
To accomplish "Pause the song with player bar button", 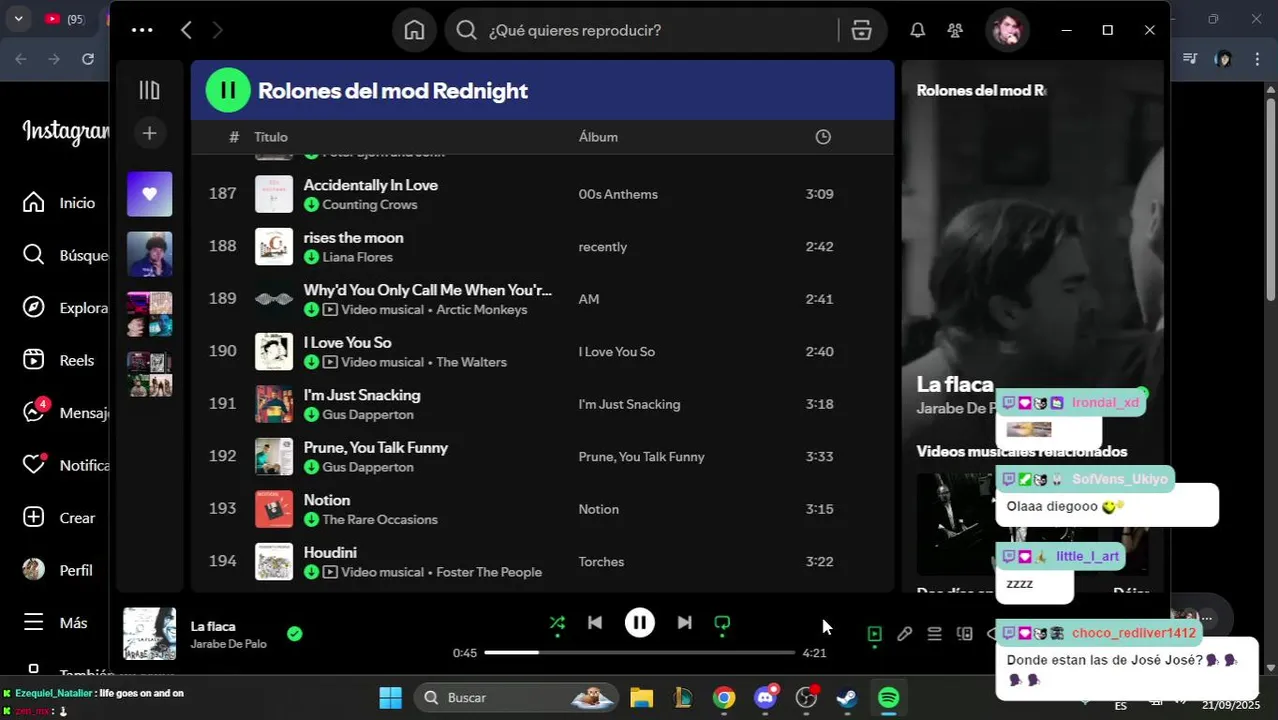I will pos(640,623).
